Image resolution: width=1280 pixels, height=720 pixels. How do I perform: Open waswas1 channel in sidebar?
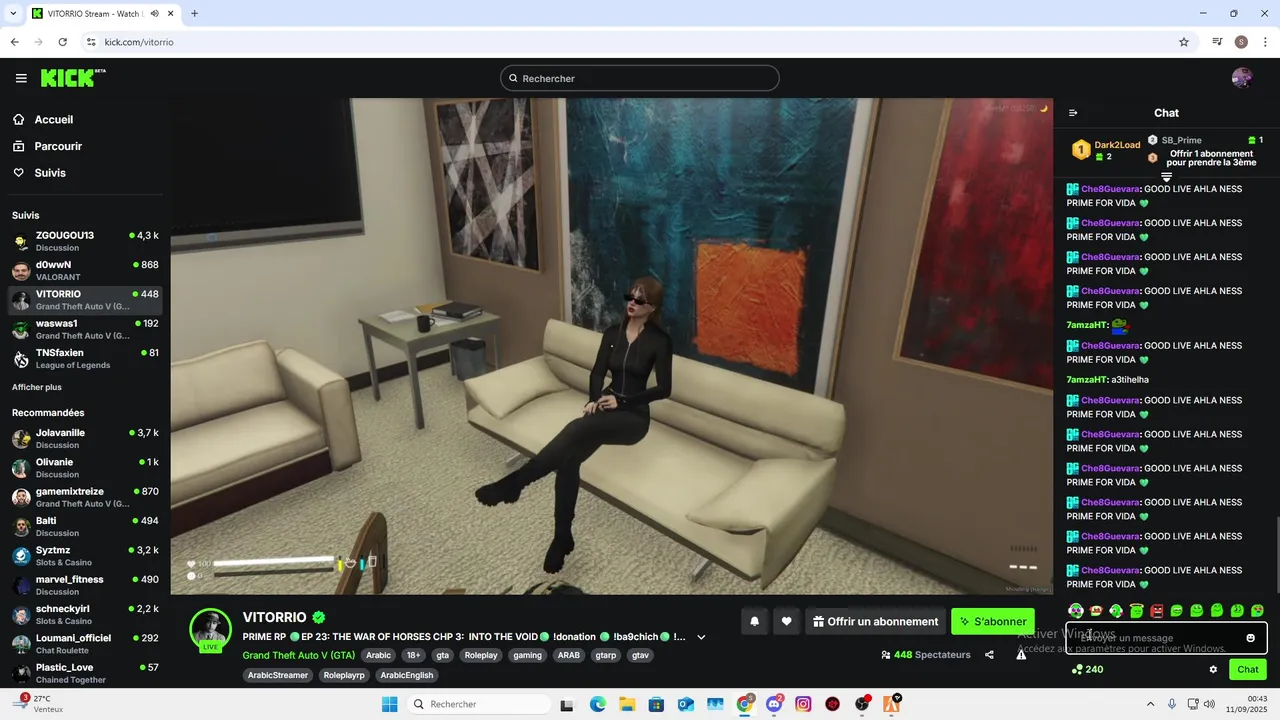[85, 329]
